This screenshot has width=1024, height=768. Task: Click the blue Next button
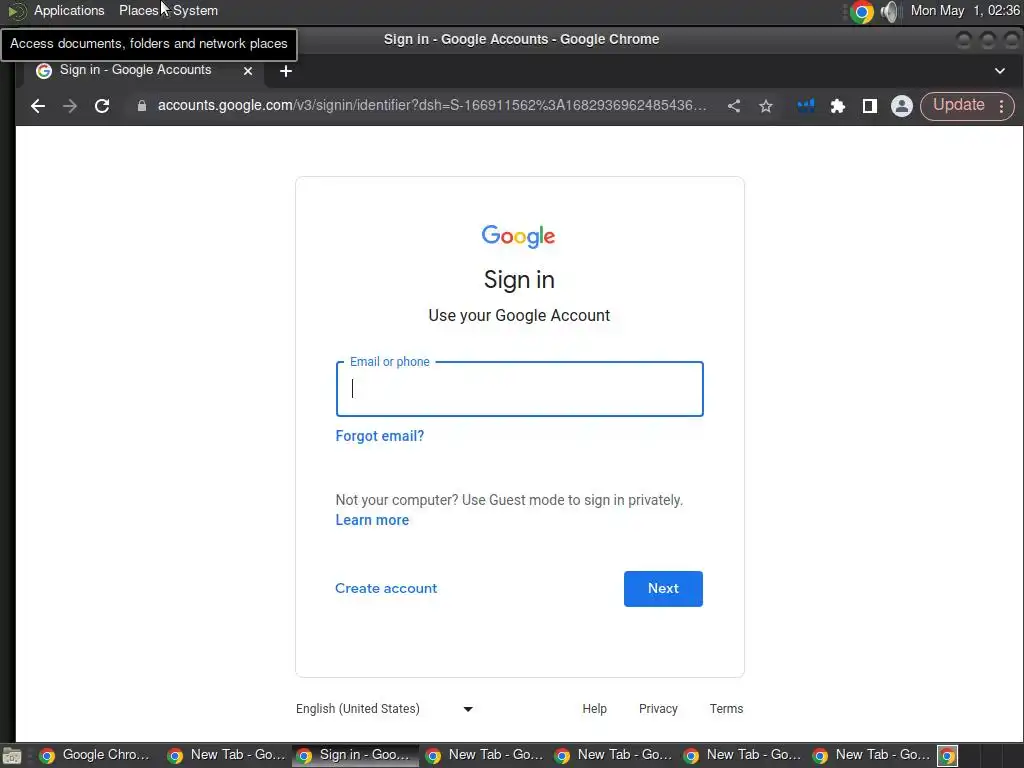(x=663, y=588)
